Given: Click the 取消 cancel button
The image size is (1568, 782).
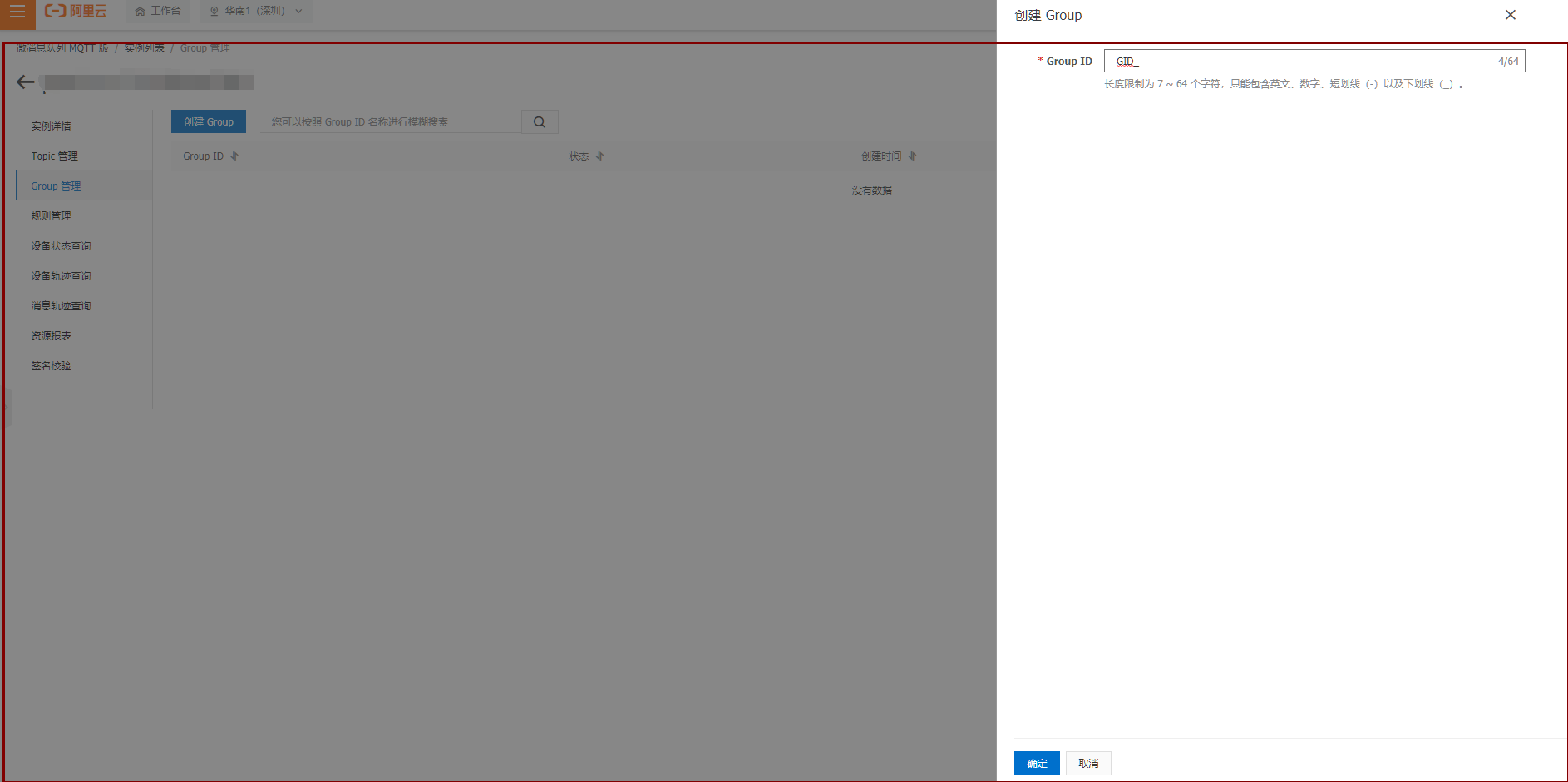Looking at the screenshot, I should point(1088,763).
